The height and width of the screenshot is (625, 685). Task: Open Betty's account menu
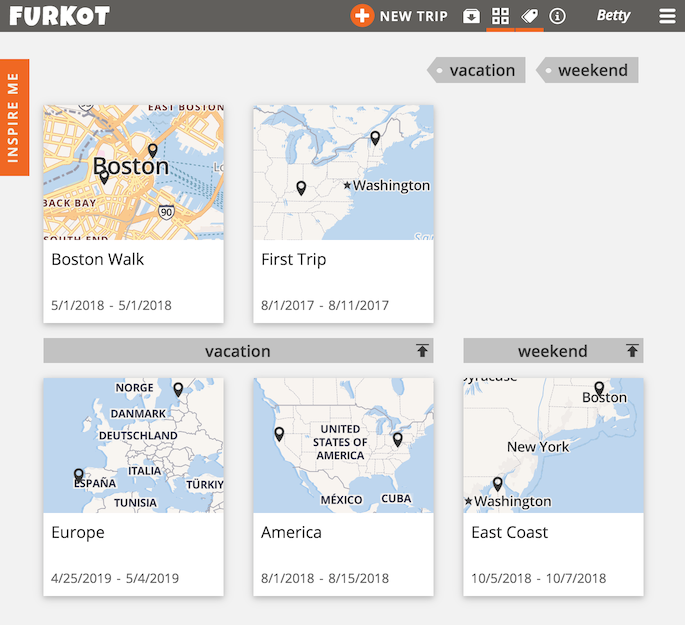coord(613,16)
